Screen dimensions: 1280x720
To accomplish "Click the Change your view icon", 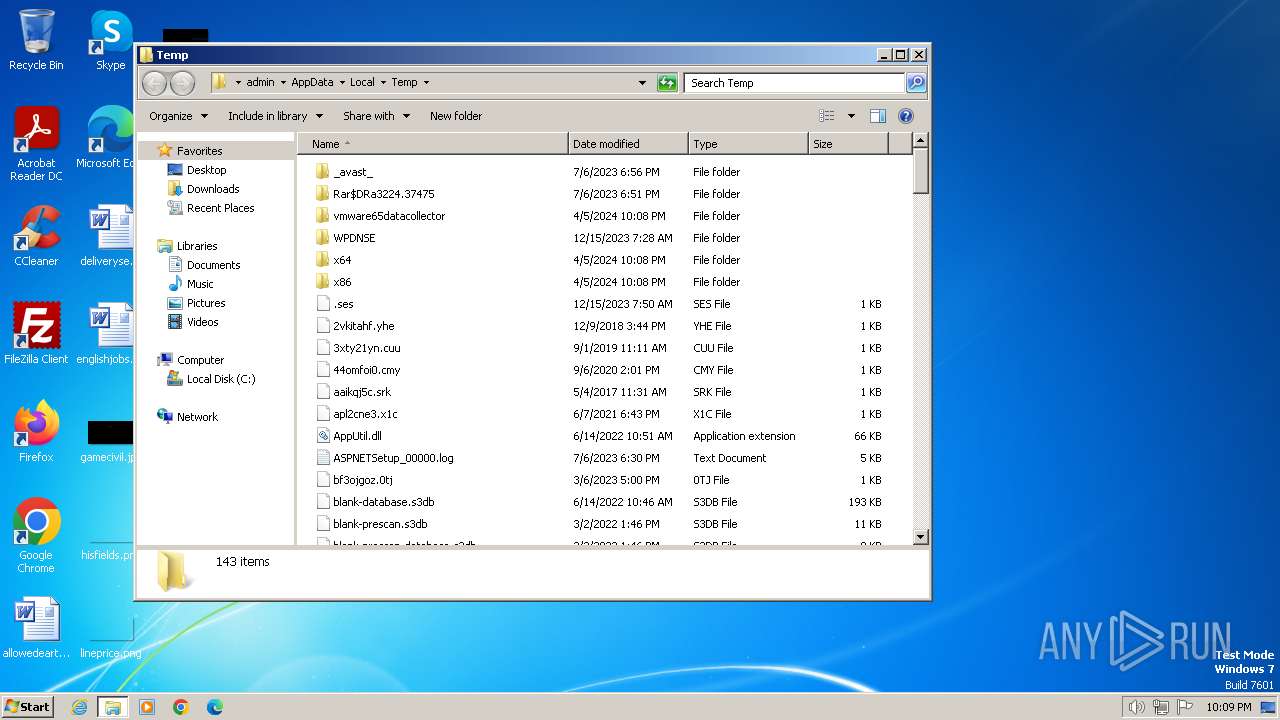I will click(826, 116).
